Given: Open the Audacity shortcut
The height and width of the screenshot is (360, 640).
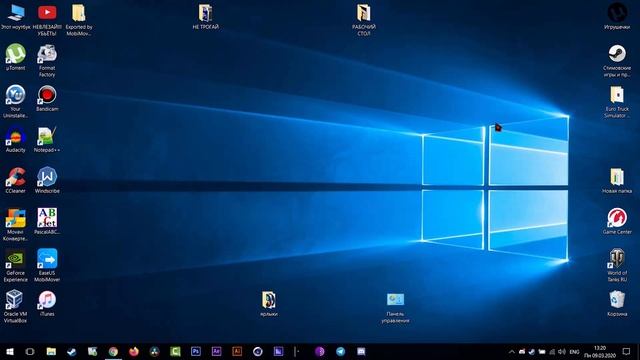Looking at the screenshot, I should pyautogui.click(x=16, y=139).
